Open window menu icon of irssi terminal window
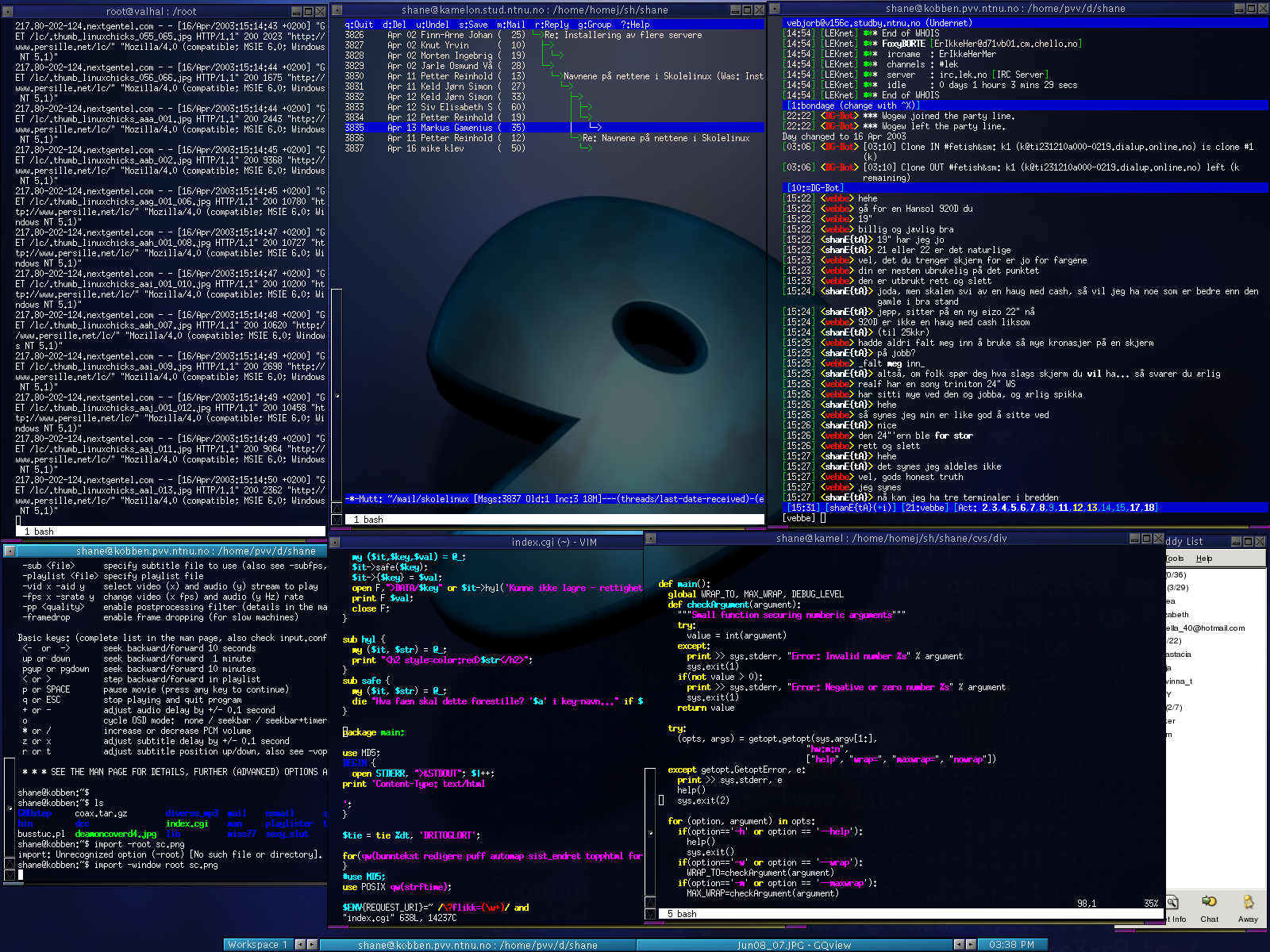 tap(775, 9)
